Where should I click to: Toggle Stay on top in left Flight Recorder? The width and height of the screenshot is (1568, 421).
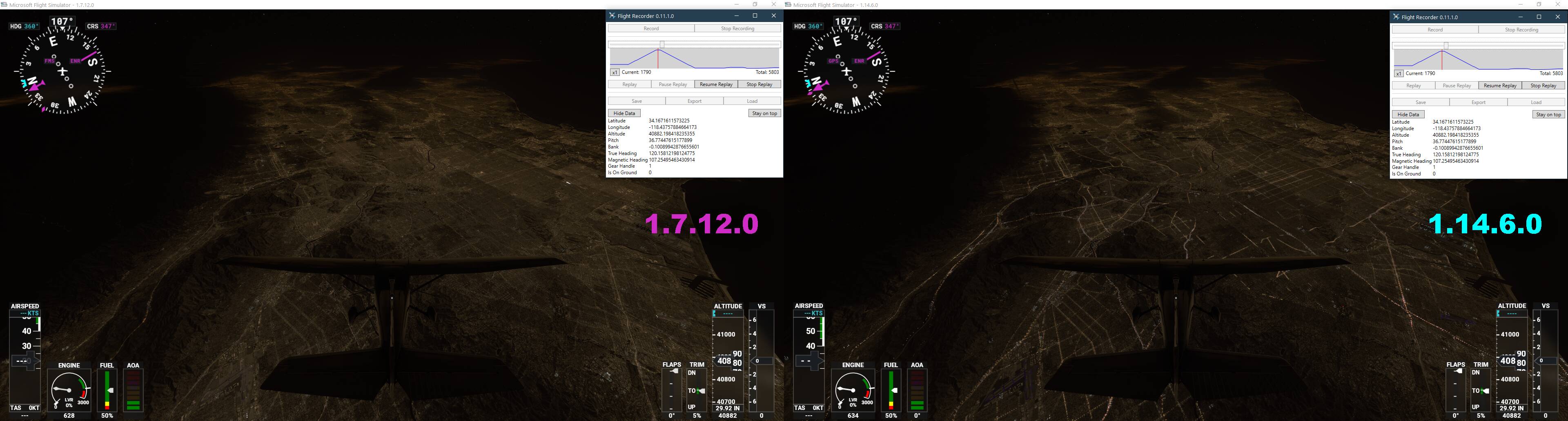pyautogui.click(x=764, y=113)
